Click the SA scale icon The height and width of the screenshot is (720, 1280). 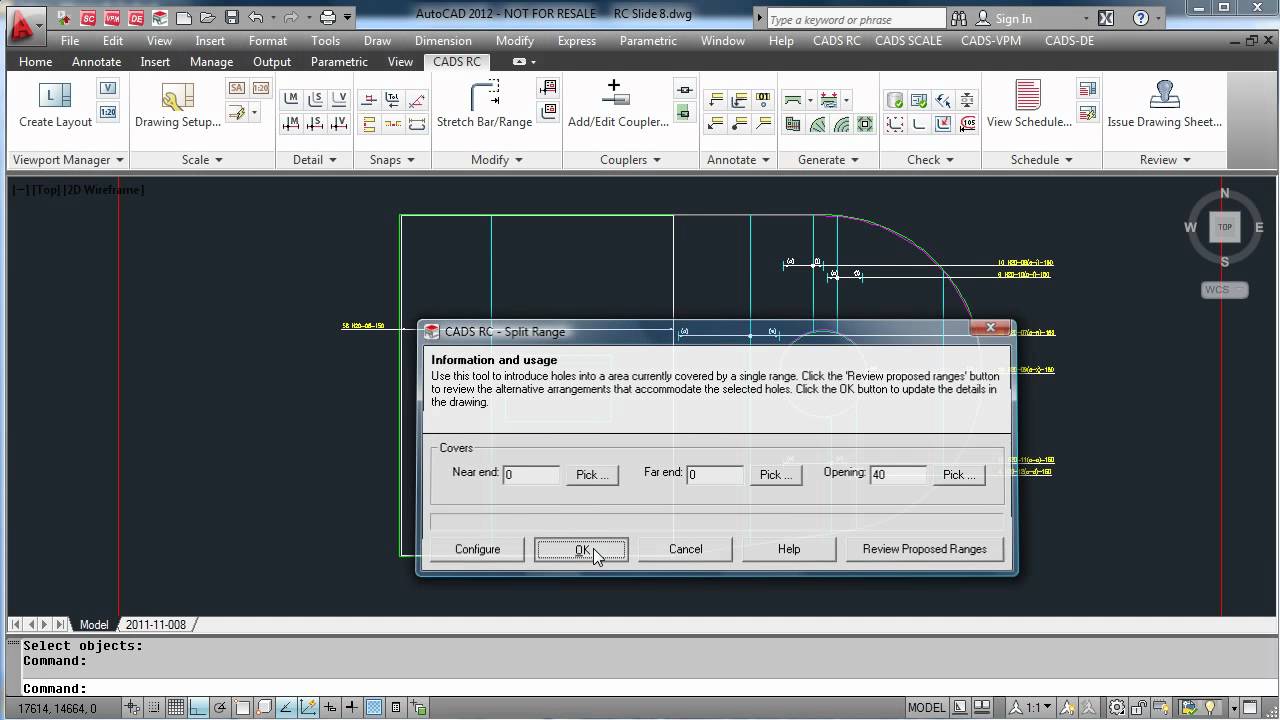point(237,88)
